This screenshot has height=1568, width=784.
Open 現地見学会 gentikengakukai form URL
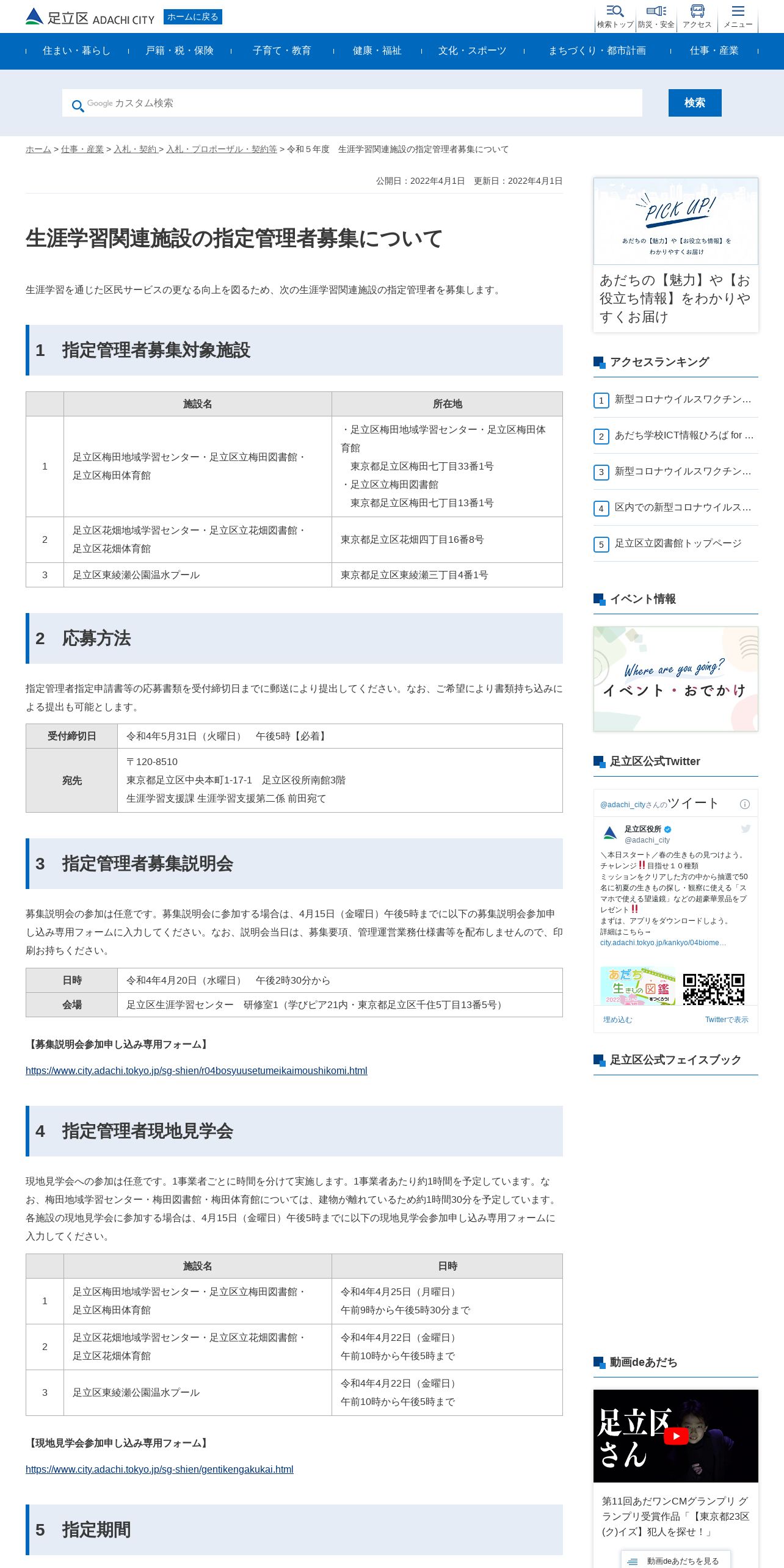pos(159,1469)
